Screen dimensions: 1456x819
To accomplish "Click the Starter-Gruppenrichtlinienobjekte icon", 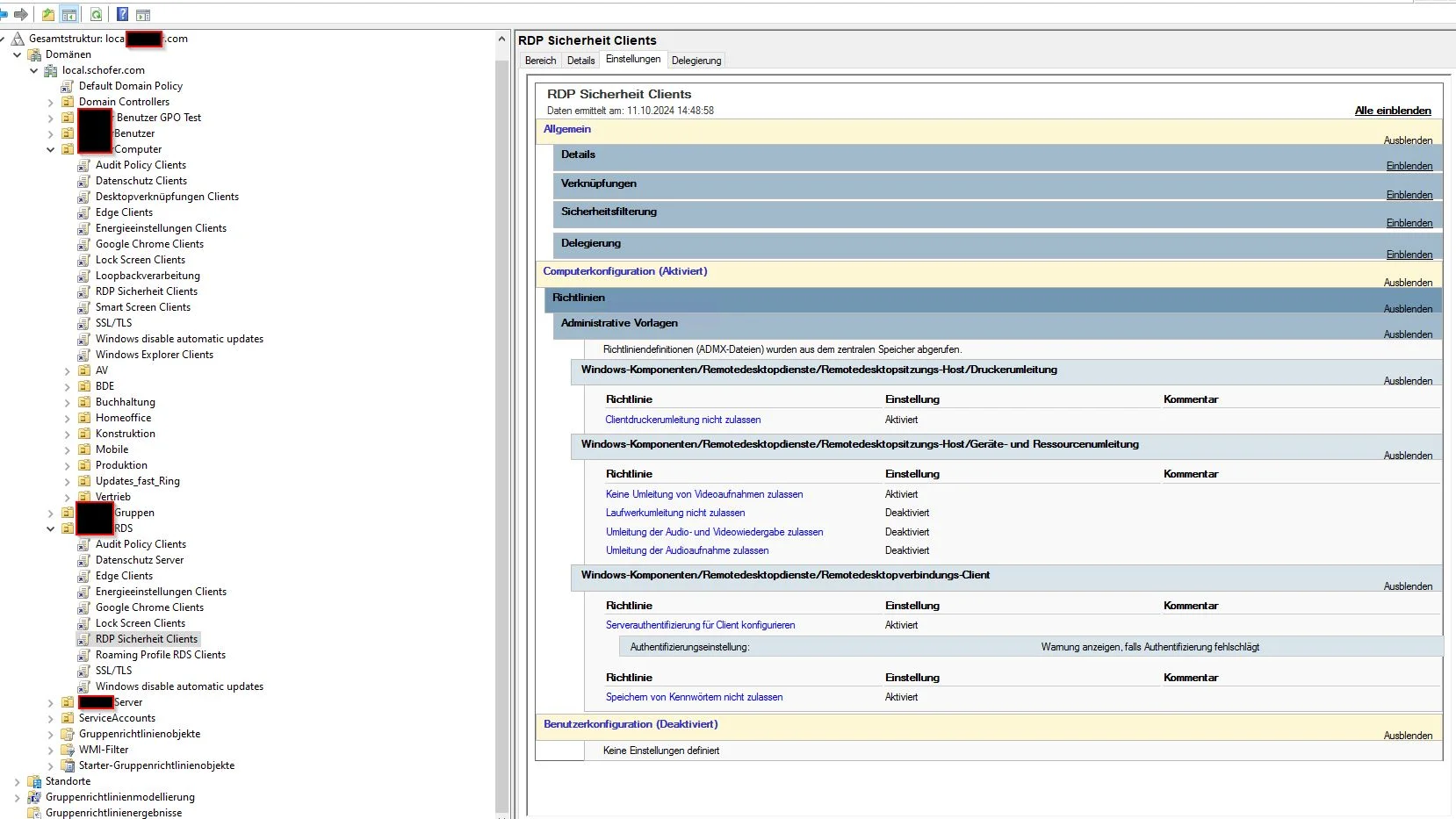I will click(68, 765).
